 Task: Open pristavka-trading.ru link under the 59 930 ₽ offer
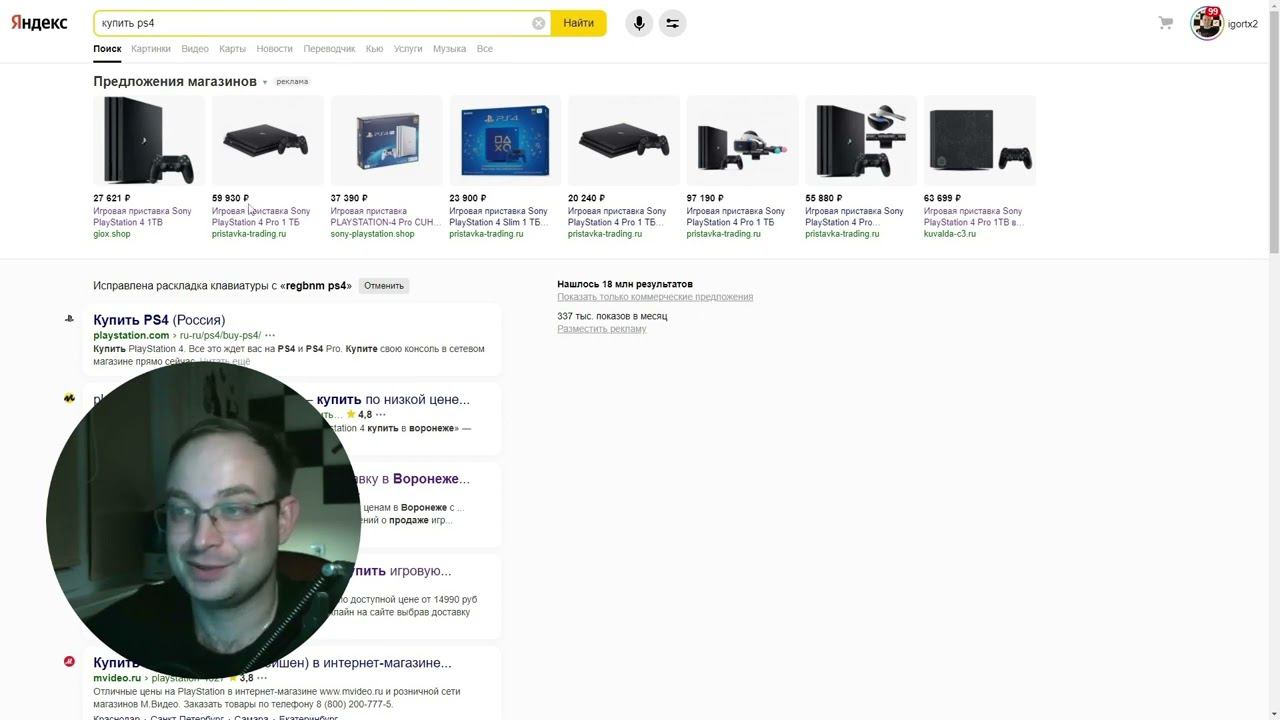click(249, 234)
